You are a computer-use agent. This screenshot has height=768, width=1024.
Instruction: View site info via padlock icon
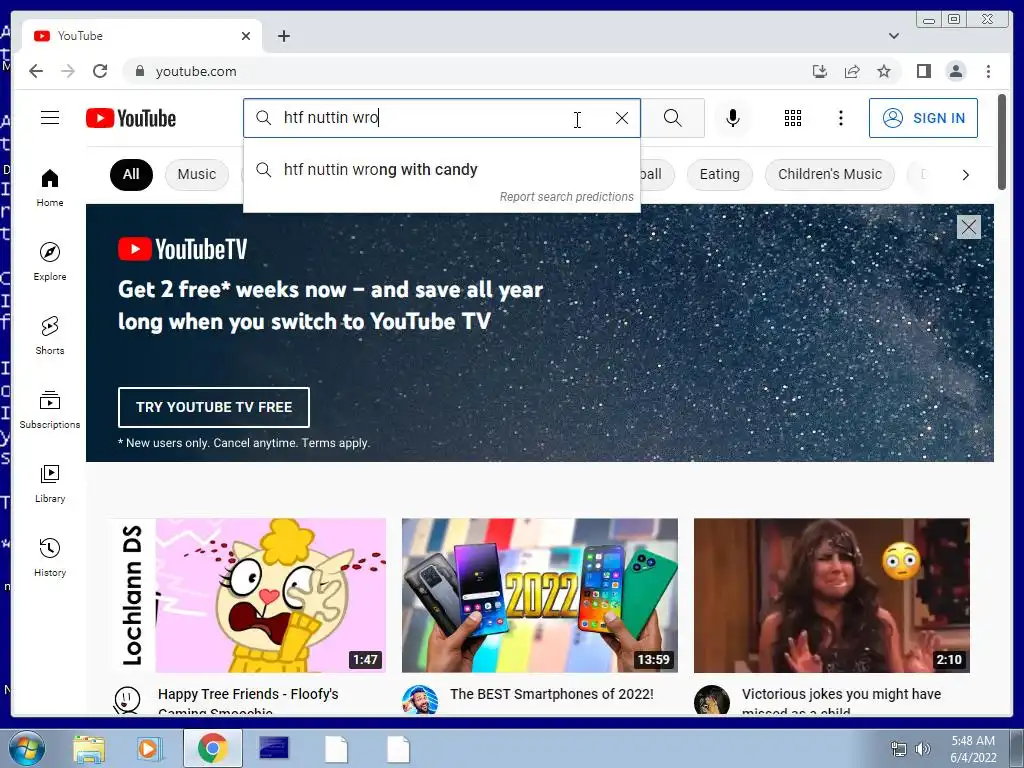[139, 71]
